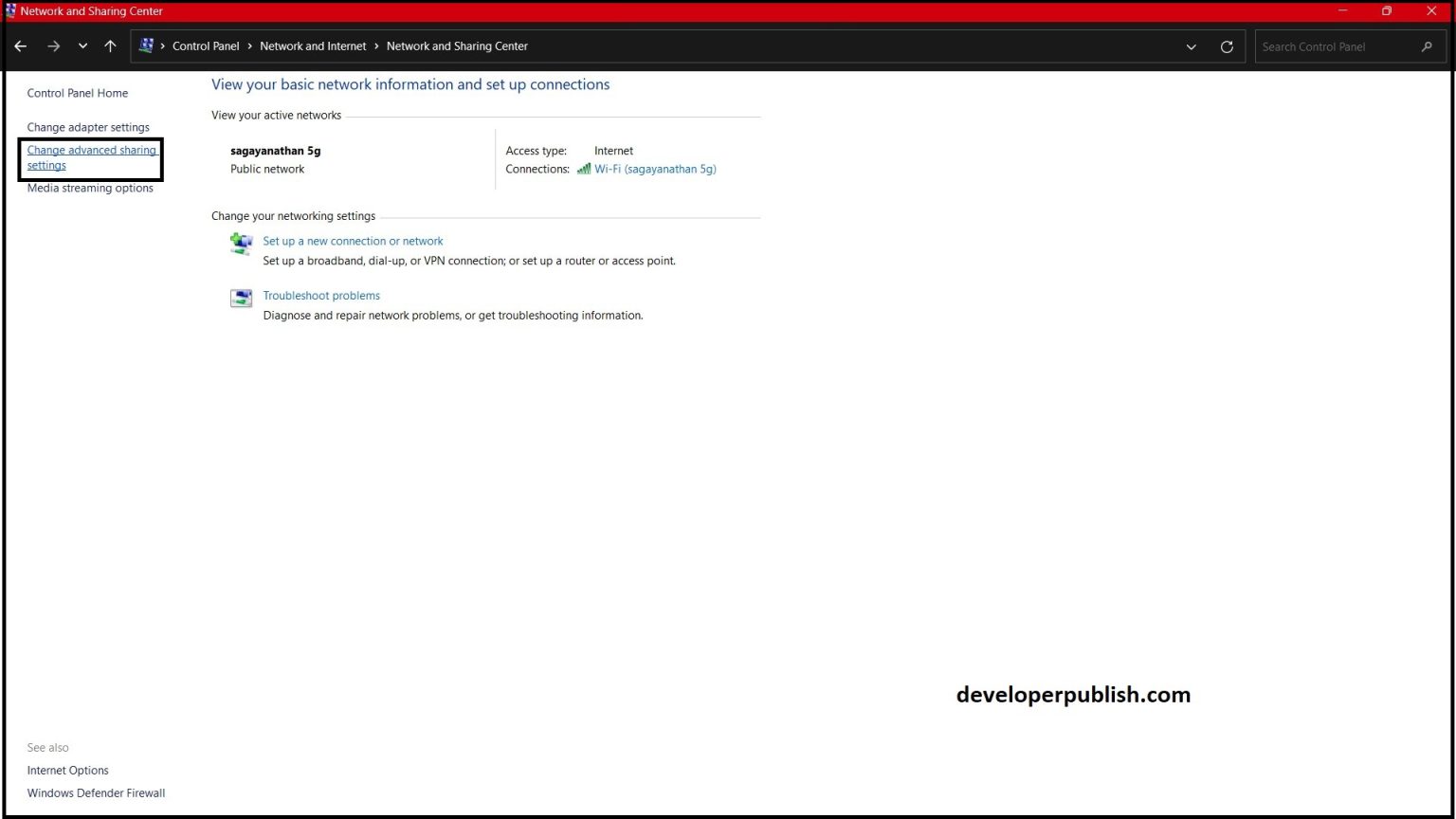1456x819 pixels.
Task: Click the Up one level arrow
Action: tap(110, 45)
